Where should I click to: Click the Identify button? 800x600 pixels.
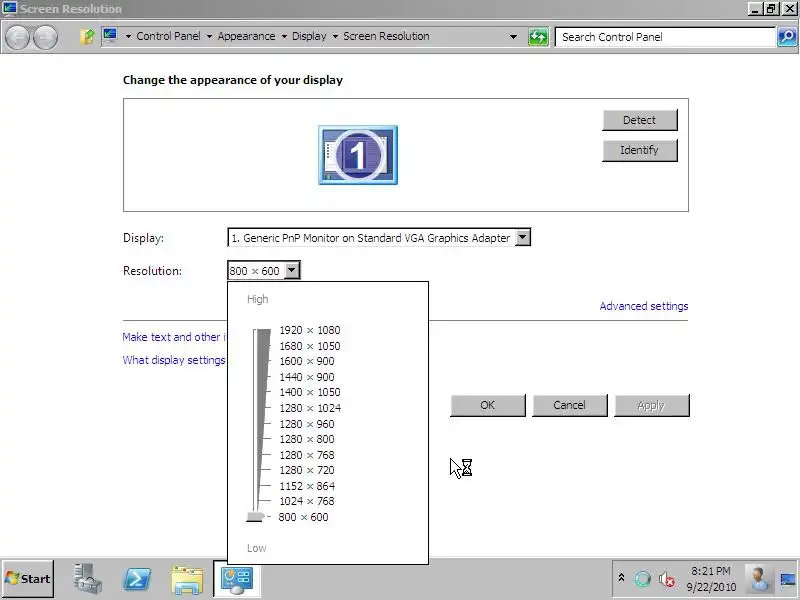pos(640,150)
